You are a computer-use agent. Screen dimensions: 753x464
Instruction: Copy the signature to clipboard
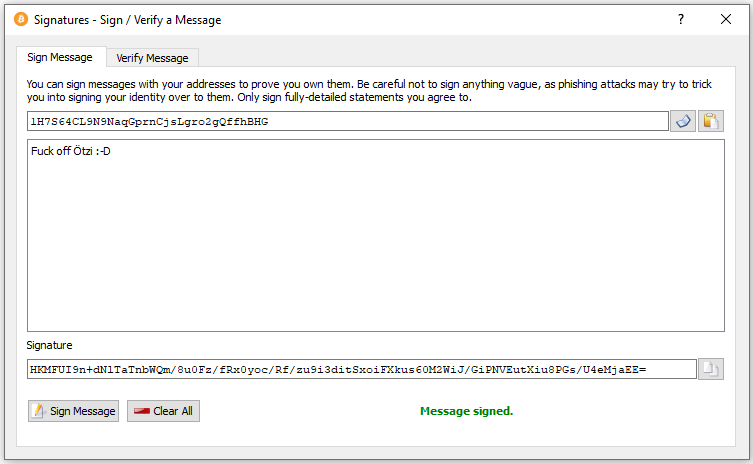pos(710,369)
